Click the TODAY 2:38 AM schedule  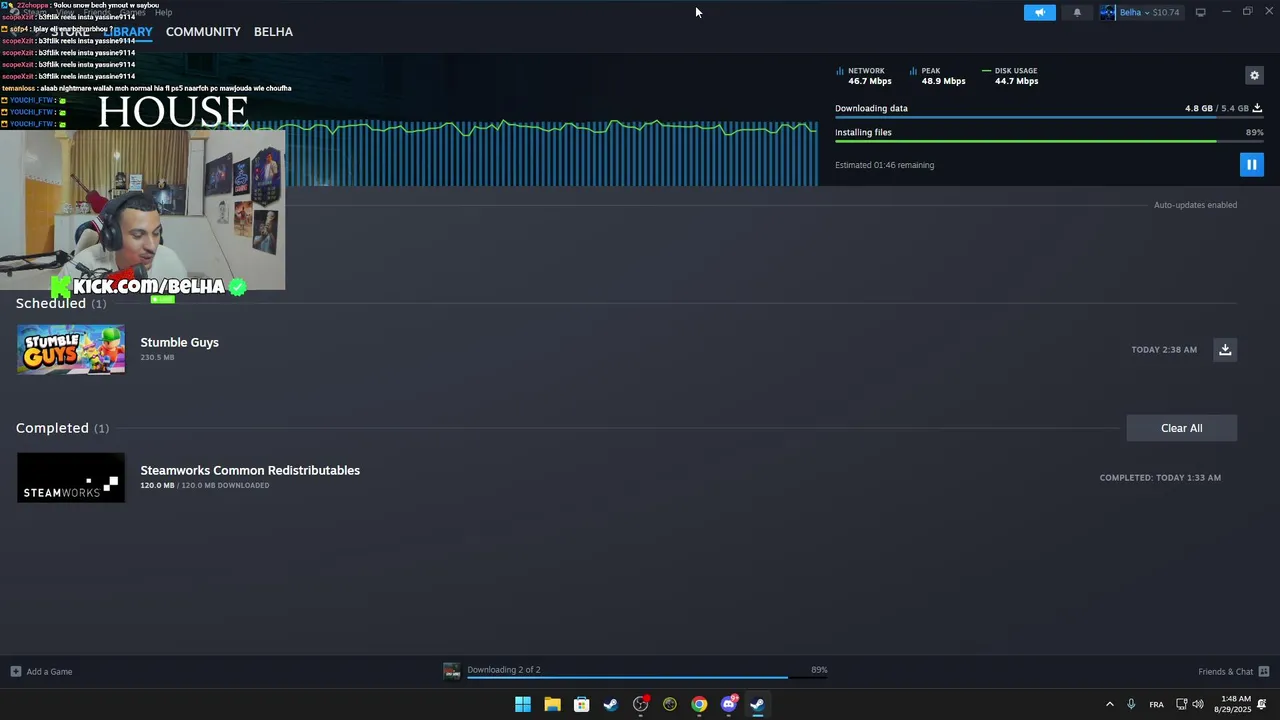click(x=1164, y=350)
